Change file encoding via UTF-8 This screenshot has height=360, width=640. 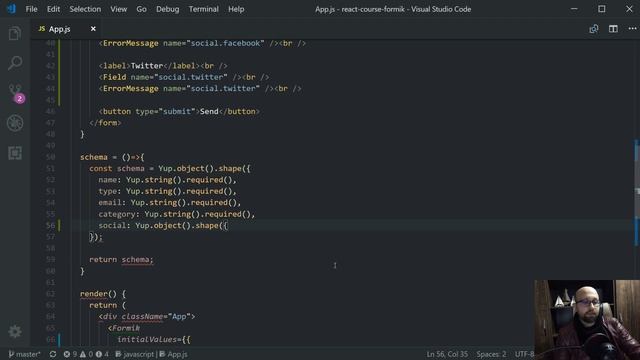[524, 354]
